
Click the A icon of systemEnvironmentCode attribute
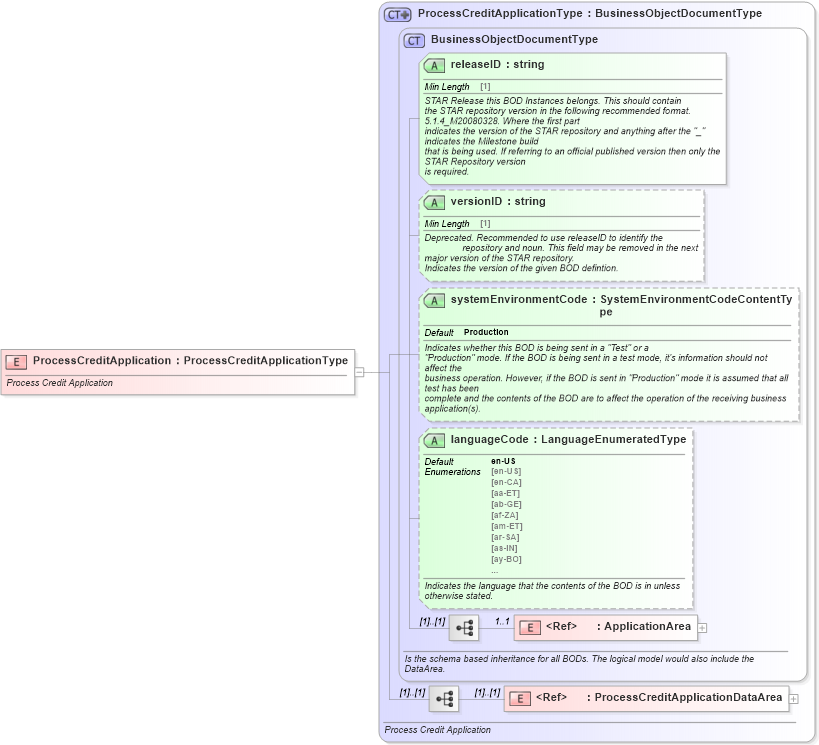pyautogui.click(x=434, y=298)
